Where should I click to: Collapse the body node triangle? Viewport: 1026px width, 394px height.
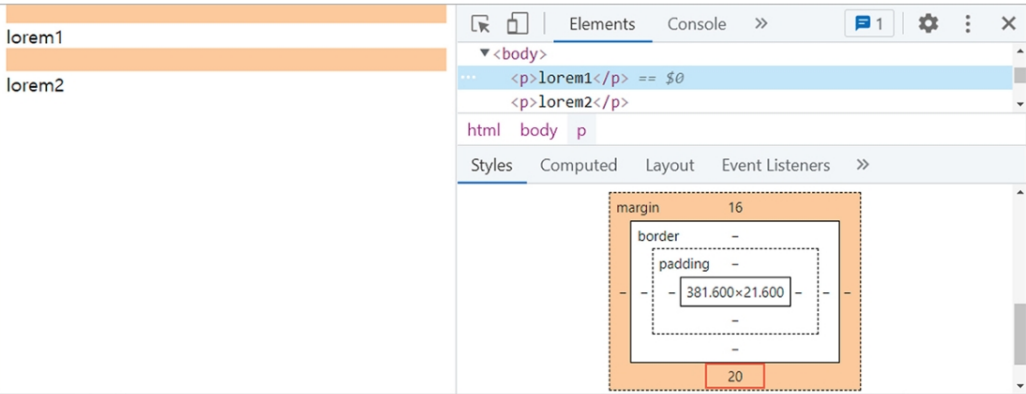[x=484, y=54]
